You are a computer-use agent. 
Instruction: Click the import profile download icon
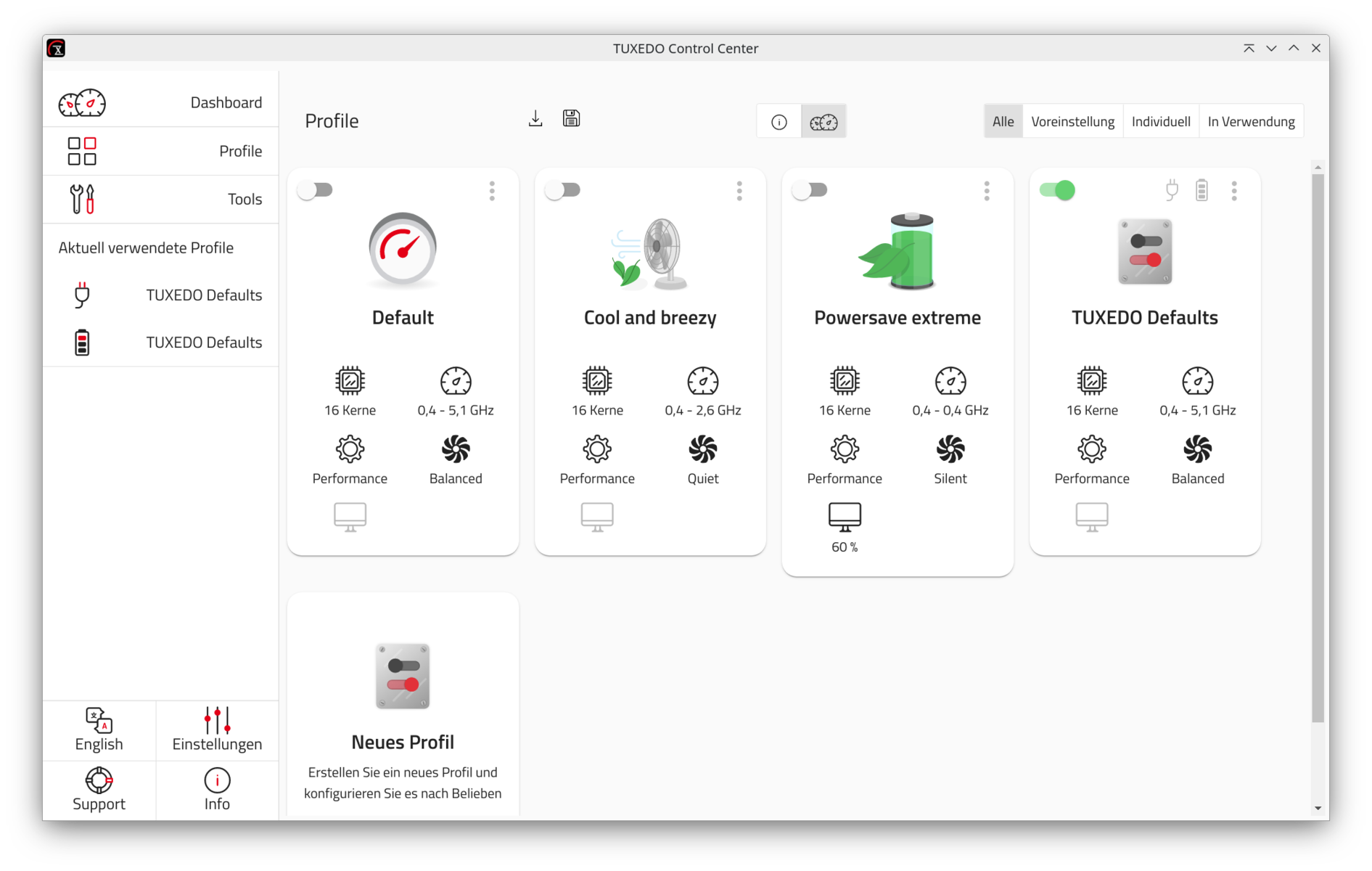coord(535,119)
